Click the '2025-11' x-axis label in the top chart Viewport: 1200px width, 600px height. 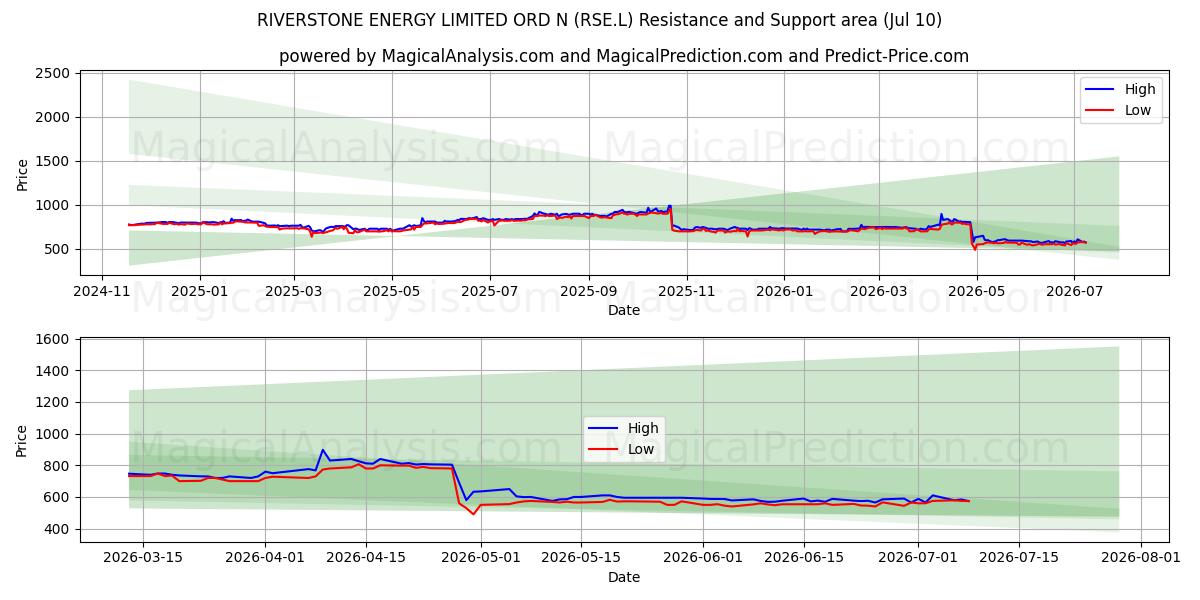[687, 291]
